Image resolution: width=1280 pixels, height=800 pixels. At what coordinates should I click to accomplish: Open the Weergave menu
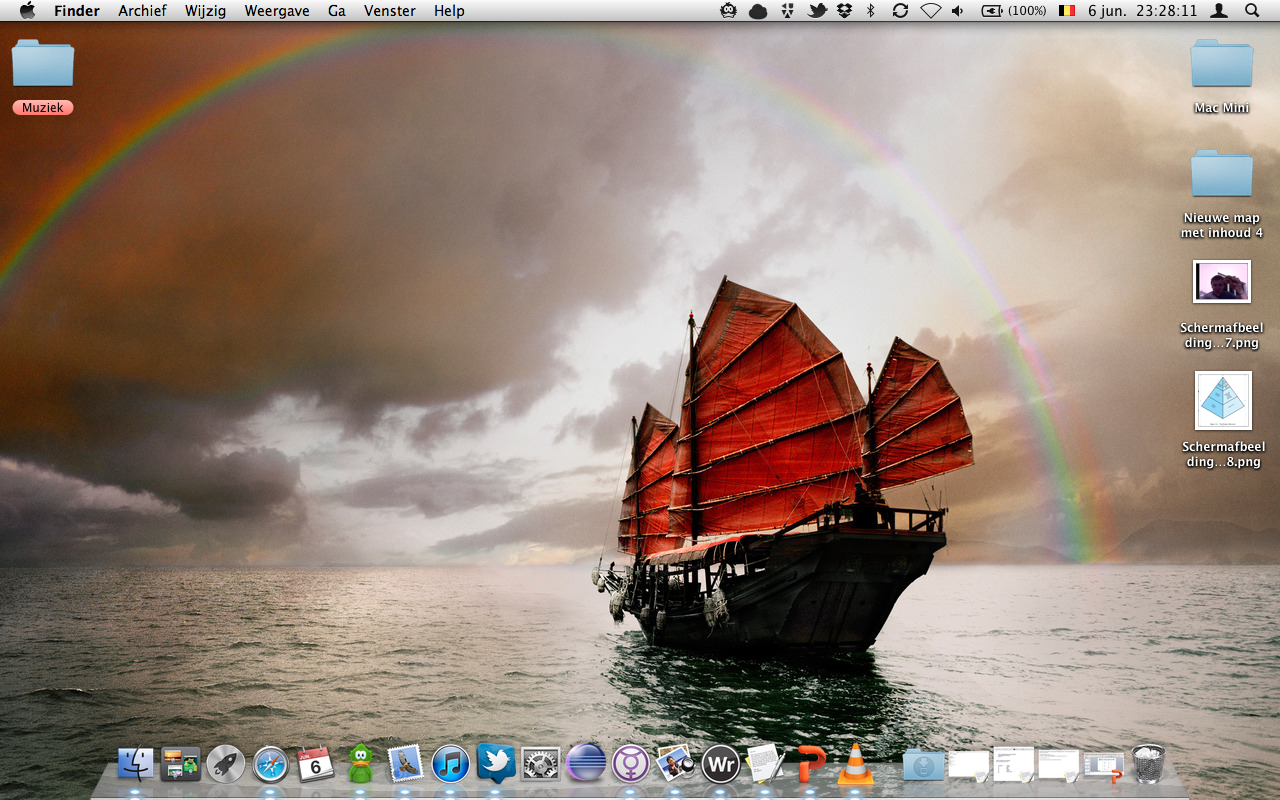[277, 11]
